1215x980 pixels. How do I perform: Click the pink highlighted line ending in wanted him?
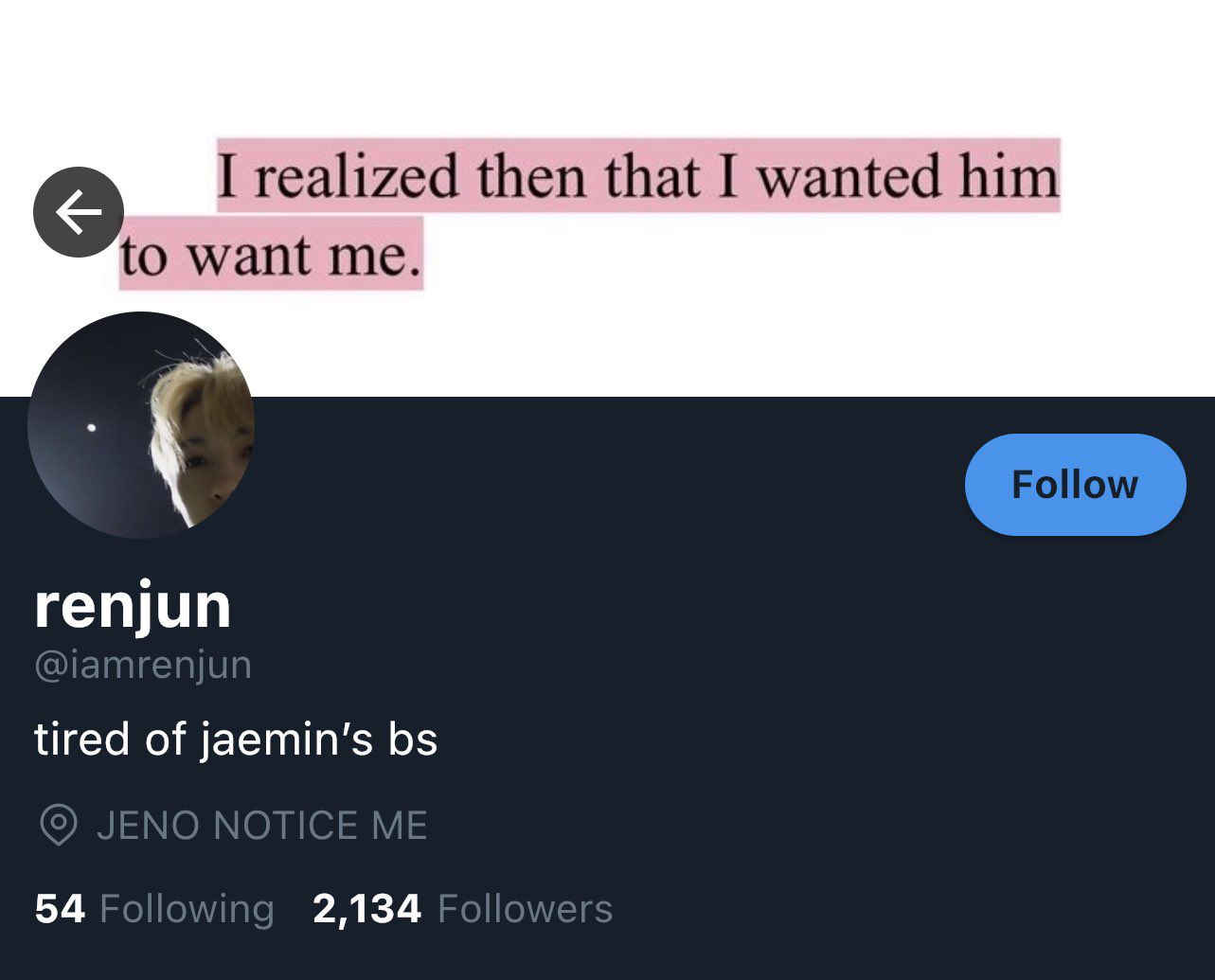click(638, 175)
